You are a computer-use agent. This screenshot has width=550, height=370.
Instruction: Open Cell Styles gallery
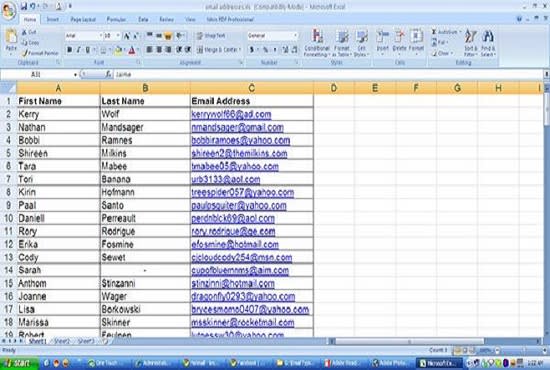(x=361, y=43)
